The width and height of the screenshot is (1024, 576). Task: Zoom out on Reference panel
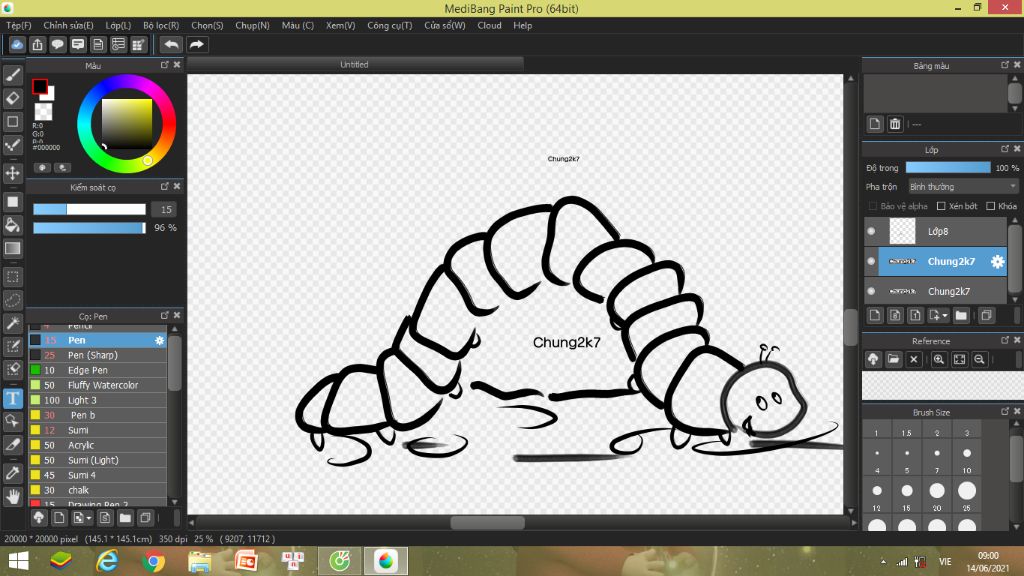(x=979, y=359)
